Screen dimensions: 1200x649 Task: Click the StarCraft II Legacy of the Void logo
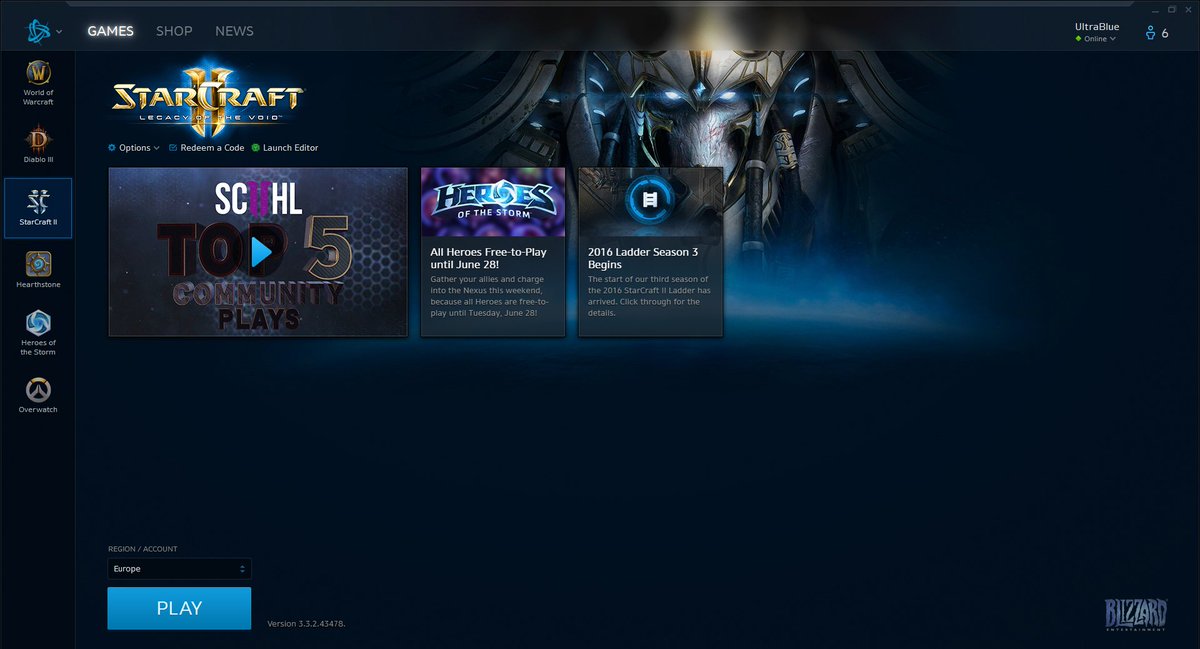[208, 100]
